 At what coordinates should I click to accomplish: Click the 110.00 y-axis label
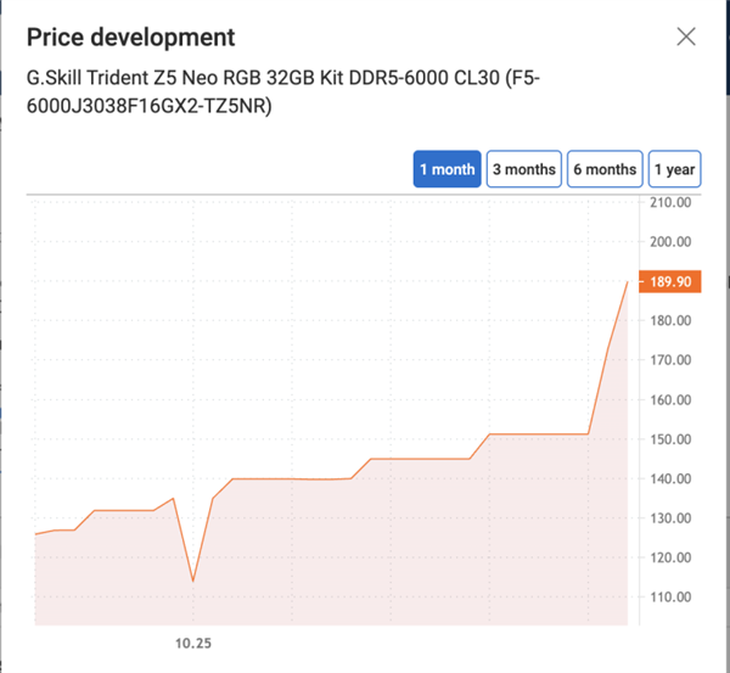point(670,597)
